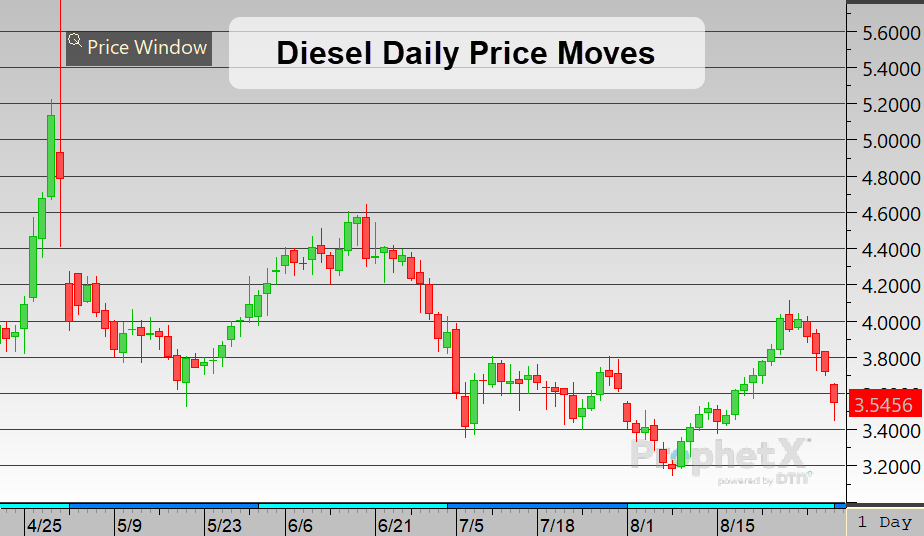Click the 4/25 date label on time axis
The height and width of the screenshot is (536, 924).
[44, 524]
